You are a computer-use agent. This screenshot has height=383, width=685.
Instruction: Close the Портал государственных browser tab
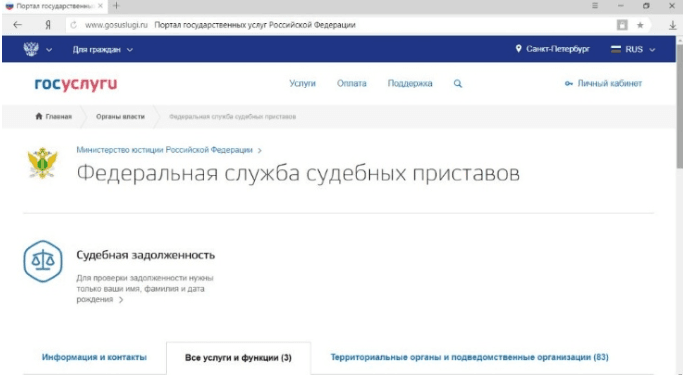tap(100, 6)
